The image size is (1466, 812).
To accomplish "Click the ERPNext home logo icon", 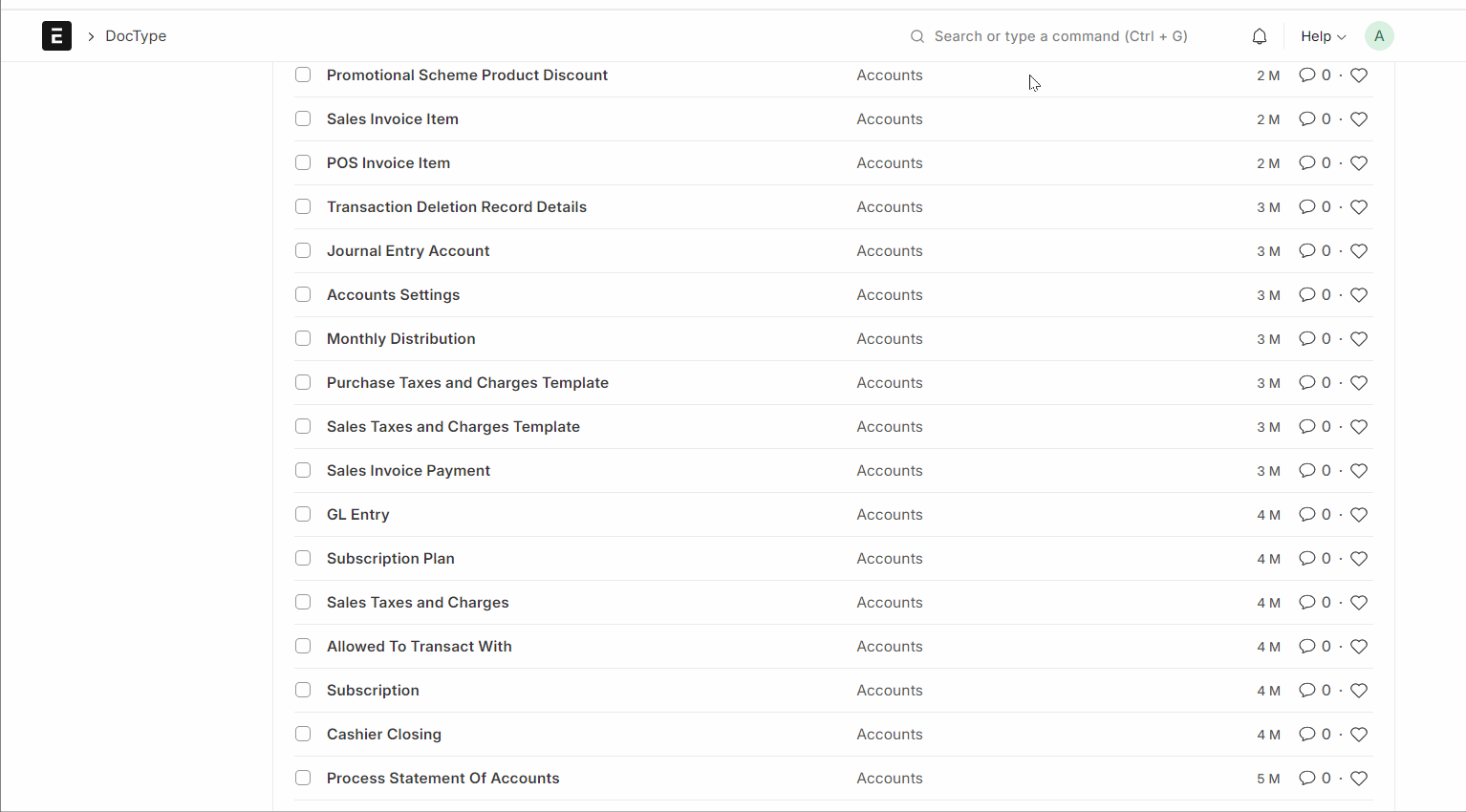I will 56,36.
